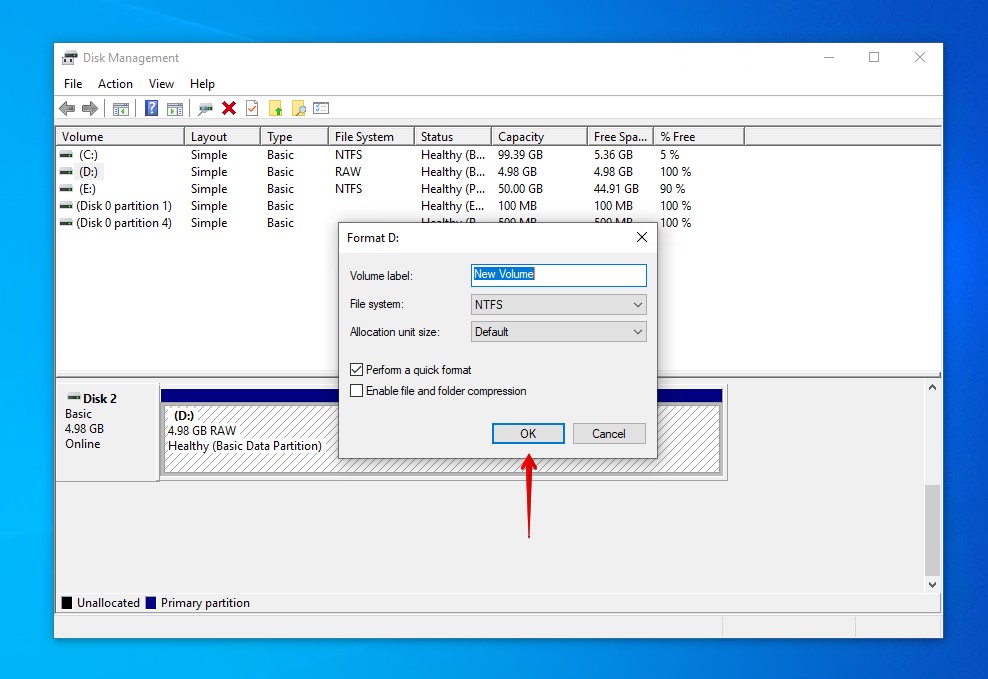The image size is (988, 679).
Task: Open the Allocation unit size dropdown
Action: [x=558, y=332]
